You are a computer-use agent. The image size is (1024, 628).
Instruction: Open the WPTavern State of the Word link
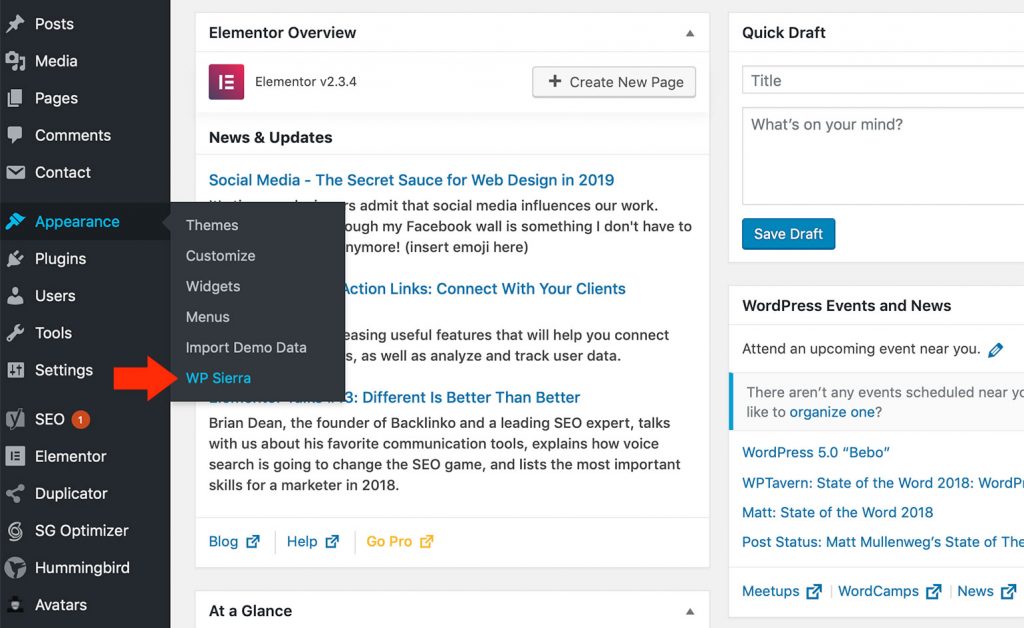click(x=883, y=483)
